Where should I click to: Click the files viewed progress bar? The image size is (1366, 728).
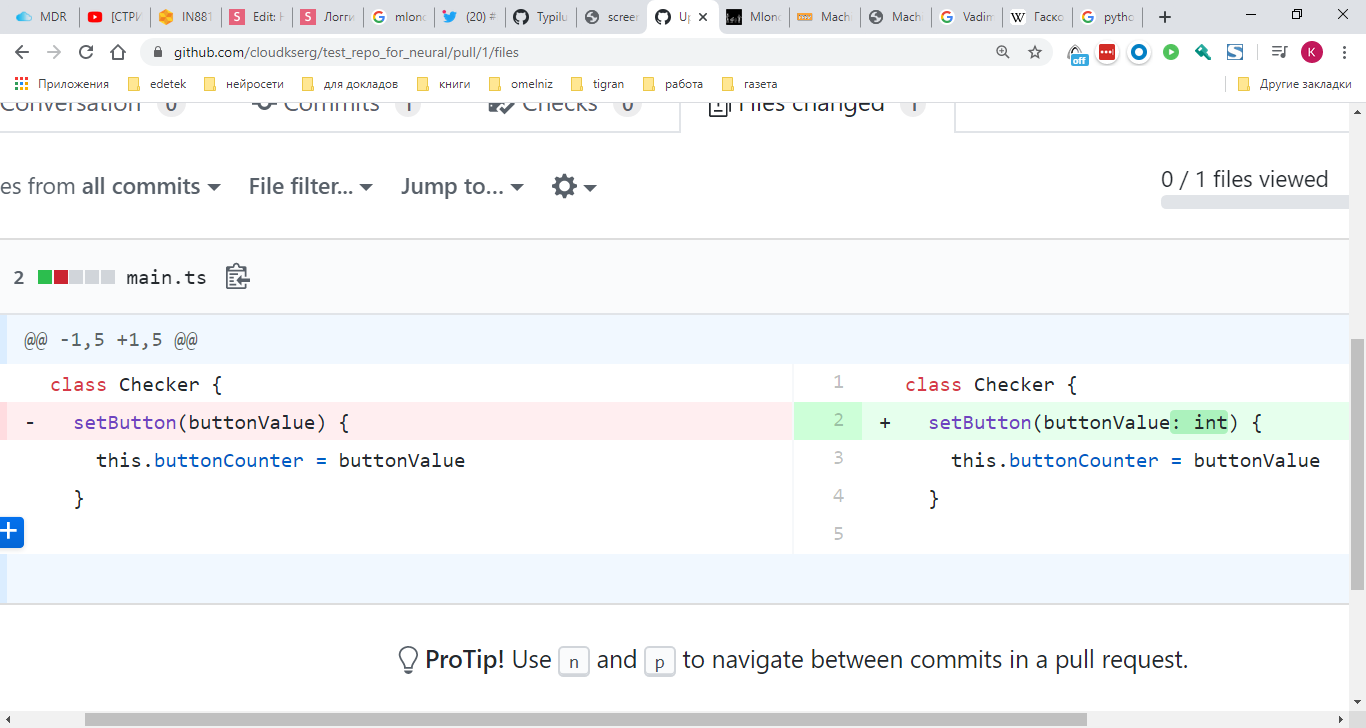click(x=1255, y=202)
